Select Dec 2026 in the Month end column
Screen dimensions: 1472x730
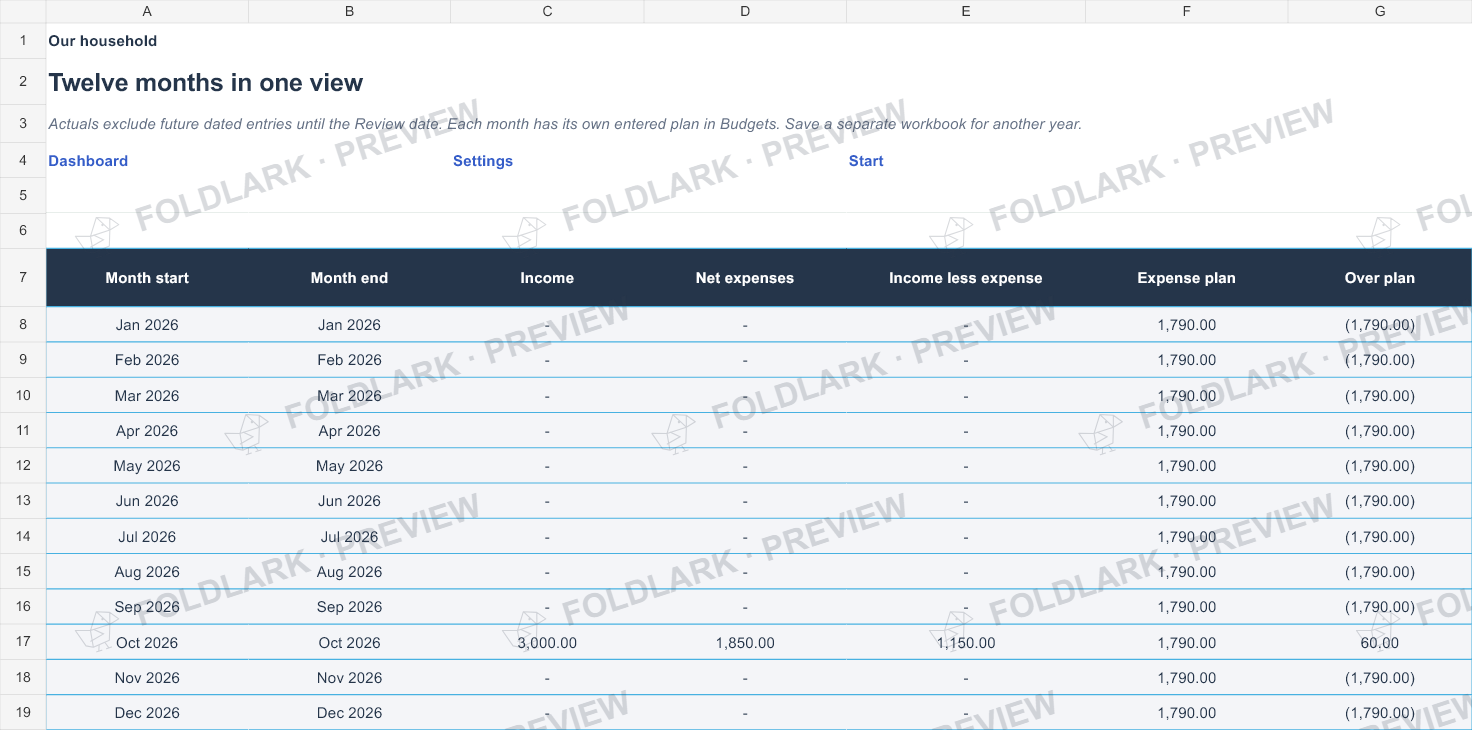click(x=349, y=713)
